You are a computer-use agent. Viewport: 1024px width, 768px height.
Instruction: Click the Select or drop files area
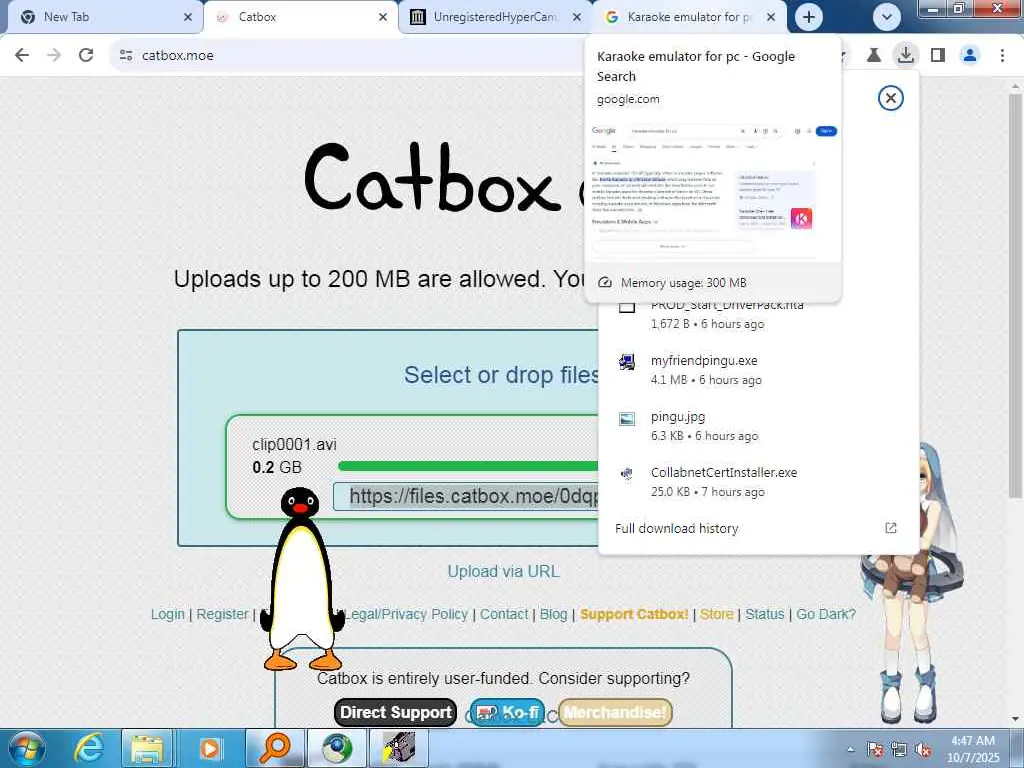(x=501, y=375)
